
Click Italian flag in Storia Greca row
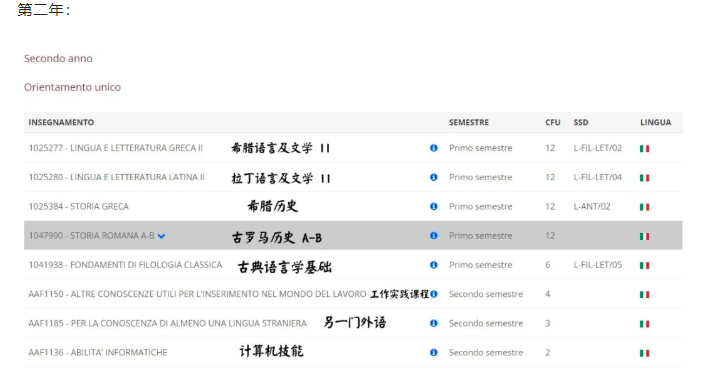[x=644, y=207]
